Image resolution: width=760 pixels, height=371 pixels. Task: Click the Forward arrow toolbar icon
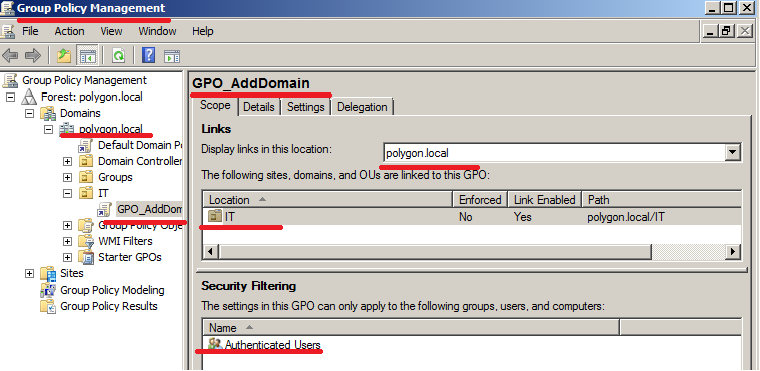pos(32,56)
